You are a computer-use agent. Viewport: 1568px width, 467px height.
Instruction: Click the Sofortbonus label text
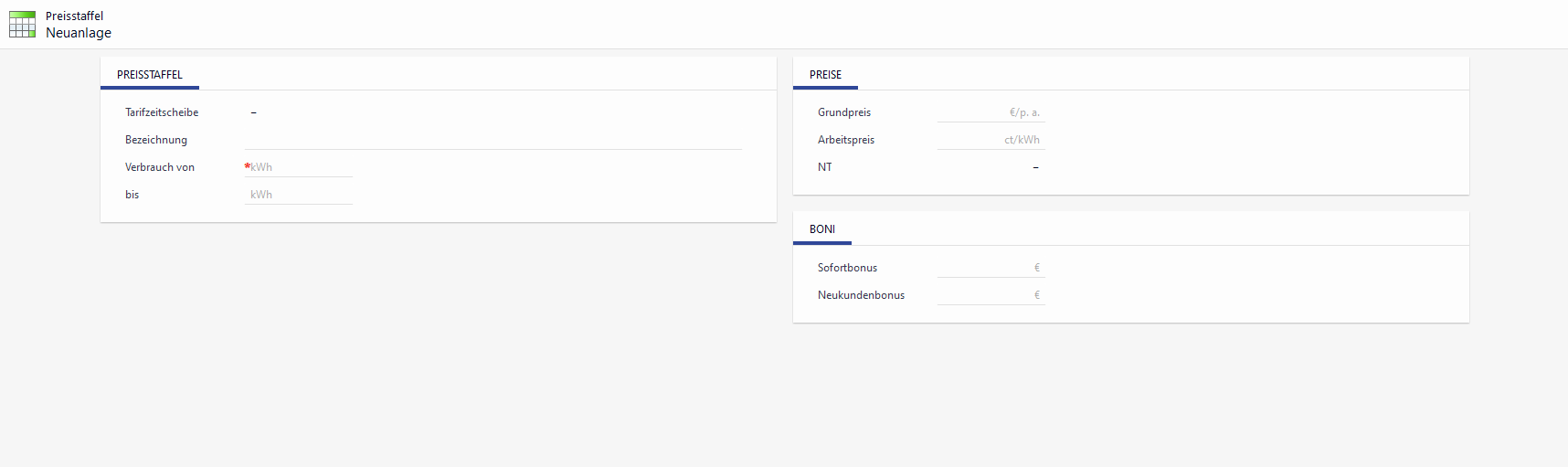(847, 268)
